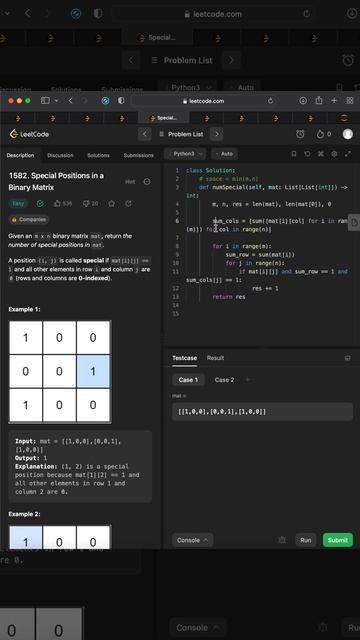360x640 pixels.
Task: Expand the Console panel in the front window
Action: pyautogui.click(x=193, y=540)
